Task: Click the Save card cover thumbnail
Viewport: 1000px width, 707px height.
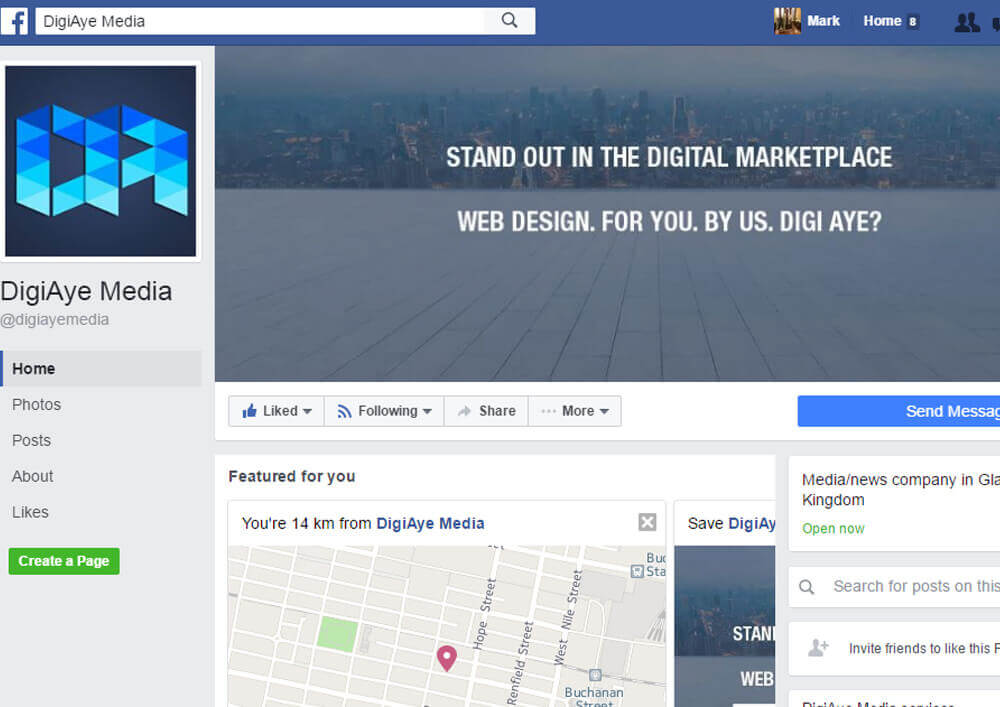Action: 724,626
